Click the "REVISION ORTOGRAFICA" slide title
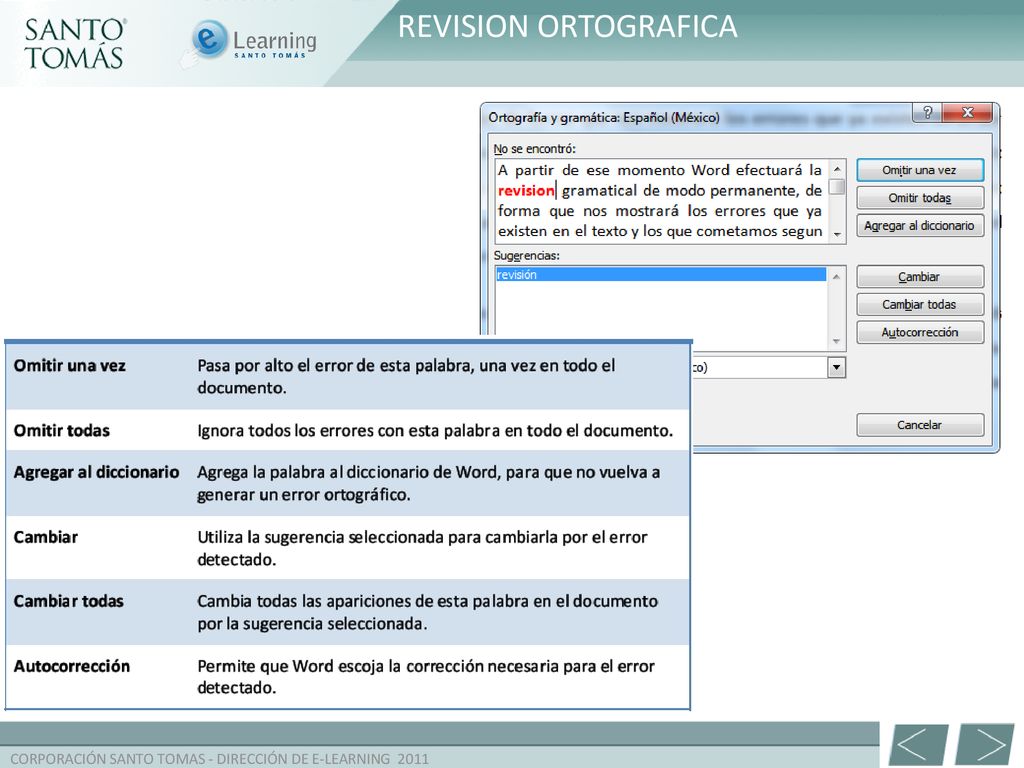1024x768 pixels. pyautogui.click(x=568, y=27)
